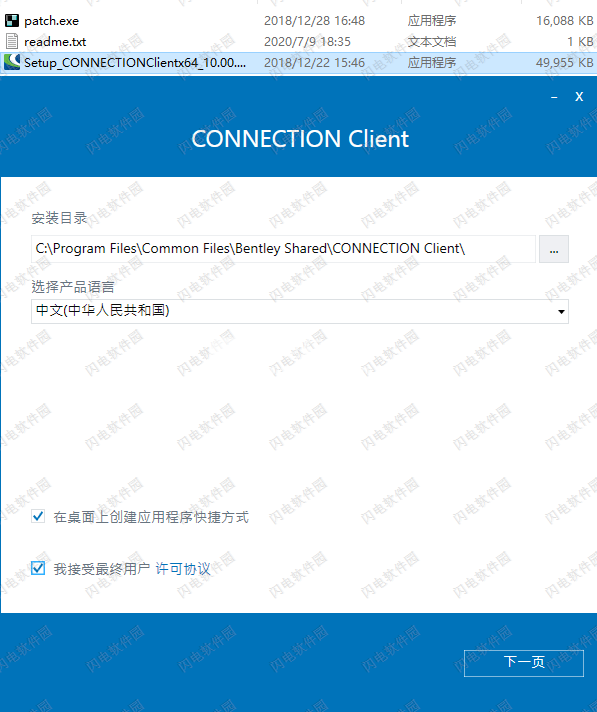Screen dimensions: 597x712
Task: Click the patch.exe file icon
Action: click(12, 20)
